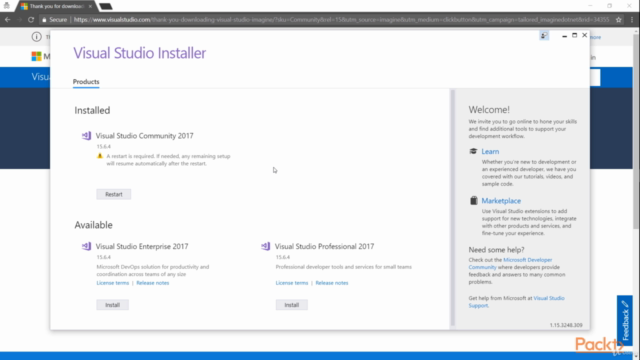The image size is (640, 360).
Task: Open License terms for Enterprise 2017
Action: pyautogui.click(x=113, y=283)
